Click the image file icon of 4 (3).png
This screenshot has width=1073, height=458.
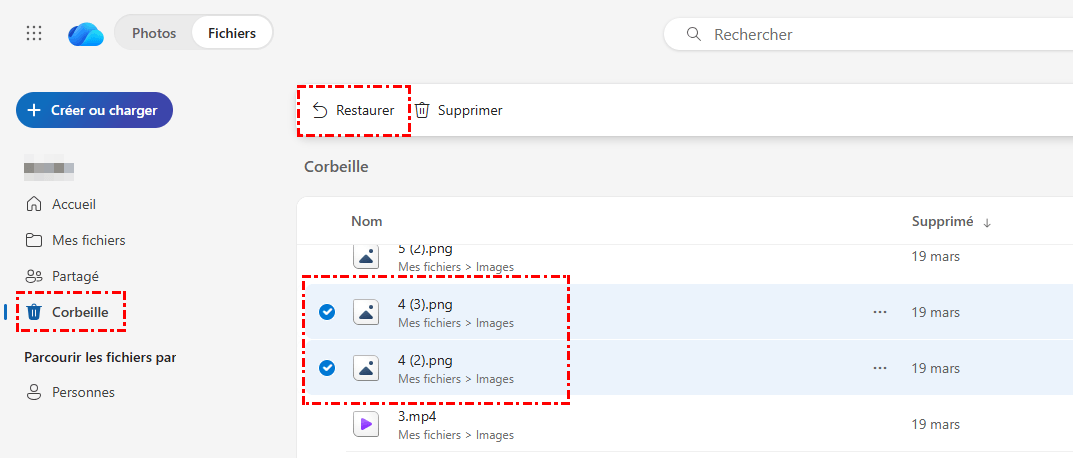click(367, 312)
